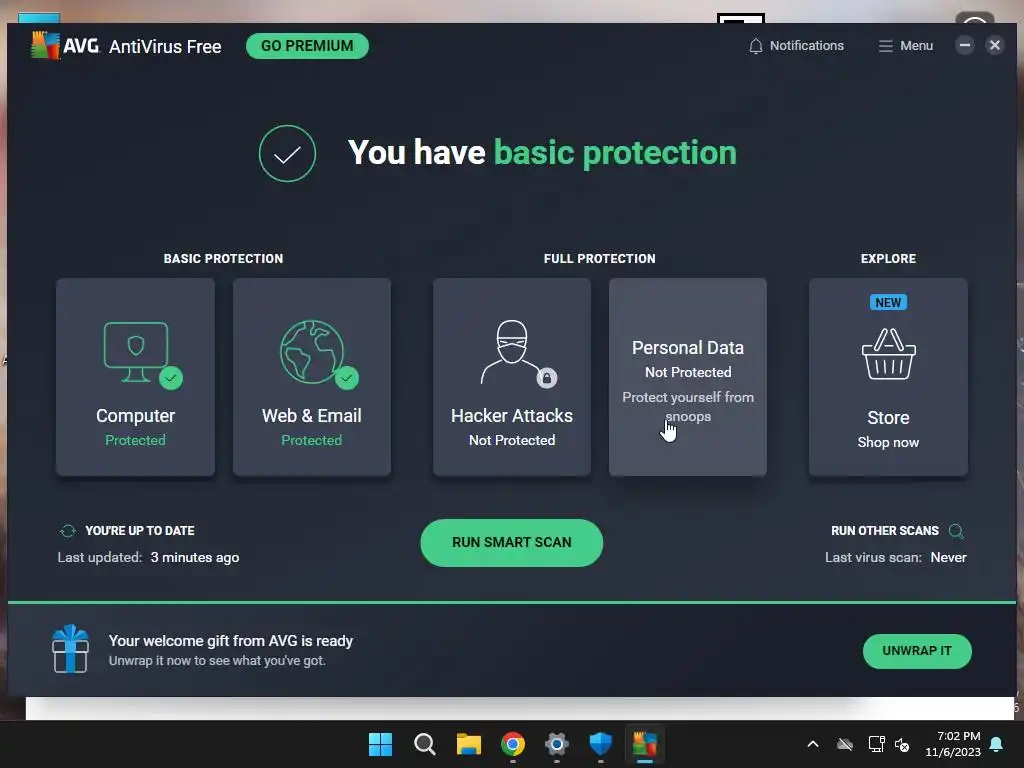The image size is (1024, 768).
Task: Click the NEW badge on Store
Action: click(888, 302)
